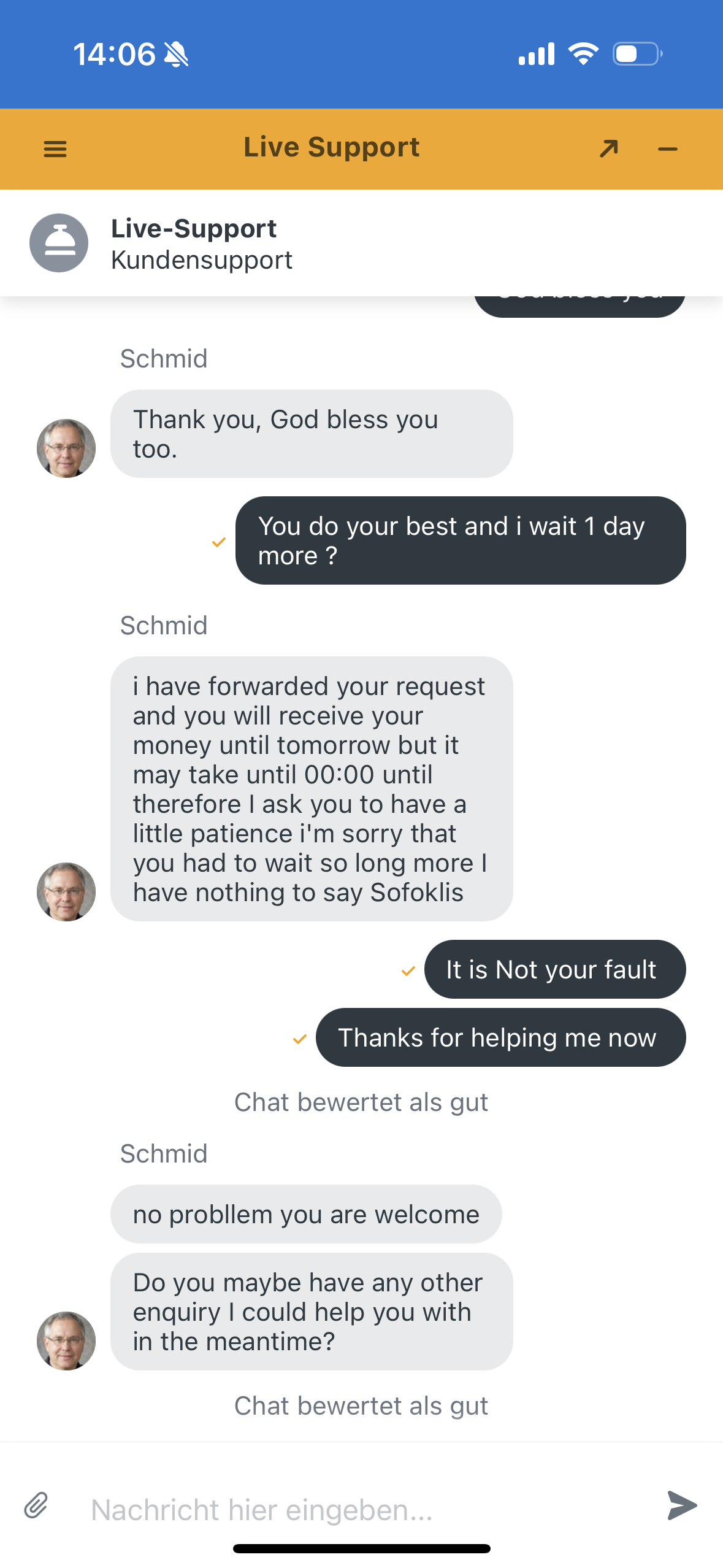
Task: Tap the muted bell status icon
Action: pyautogui.click(x=177, y=54)
